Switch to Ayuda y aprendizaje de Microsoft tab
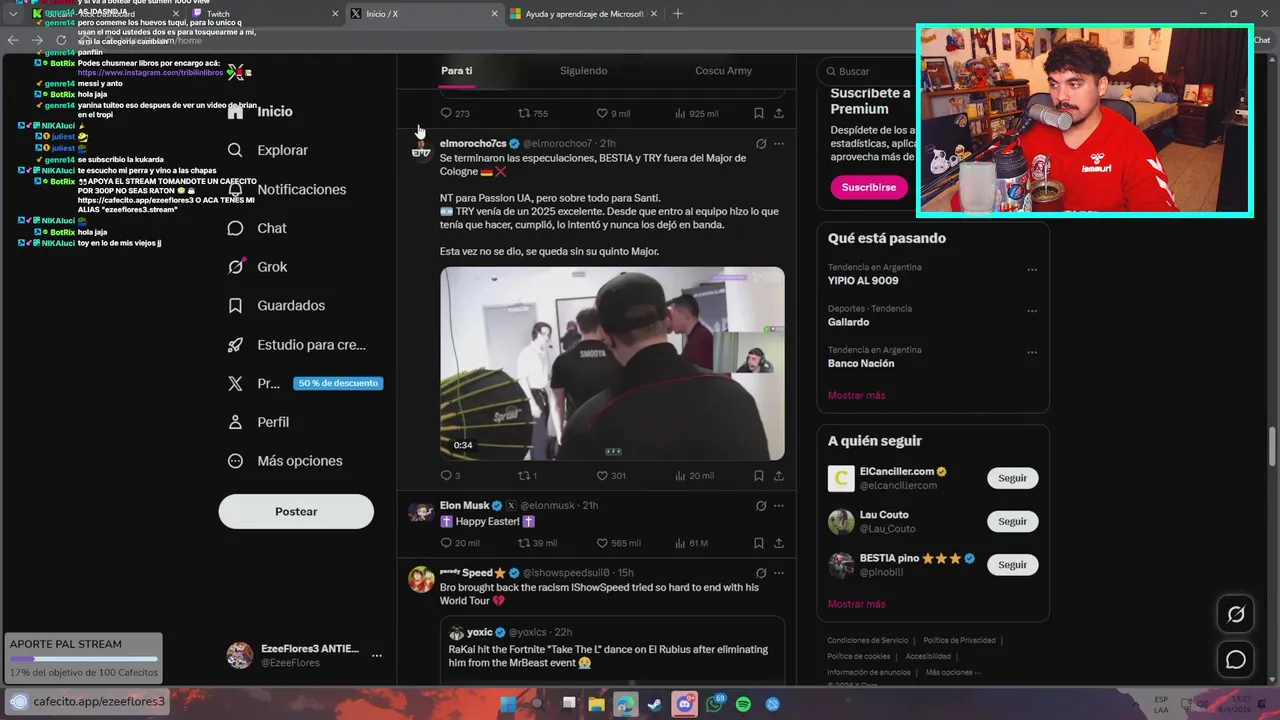Image resolution: width=1280 pixels, height=720 pixels. pos(583,14)
